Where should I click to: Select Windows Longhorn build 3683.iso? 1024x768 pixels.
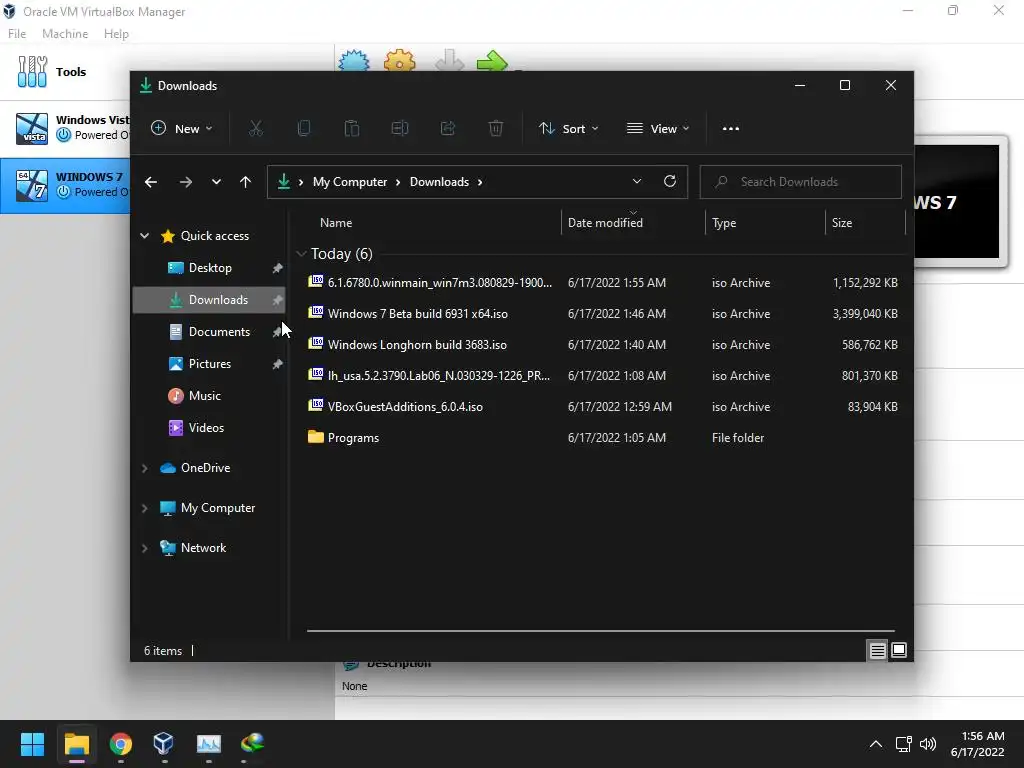coord(602,345)
